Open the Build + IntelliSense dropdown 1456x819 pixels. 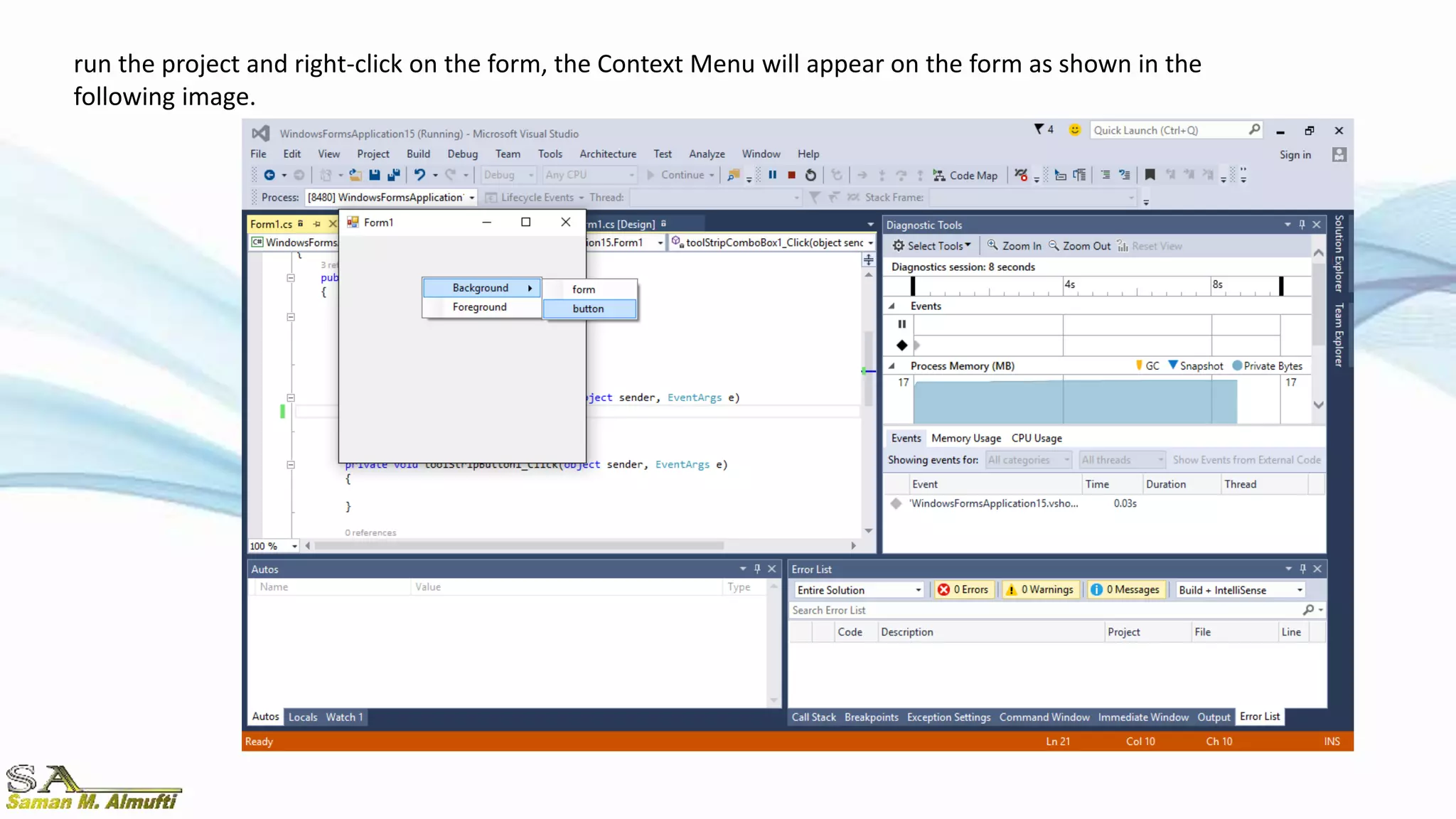[x=1300, y=590]
